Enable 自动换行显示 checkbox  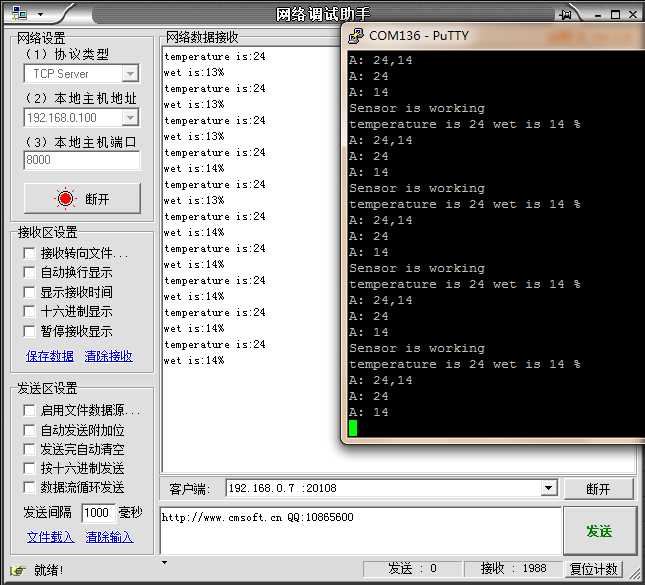(x=29, y=272)
